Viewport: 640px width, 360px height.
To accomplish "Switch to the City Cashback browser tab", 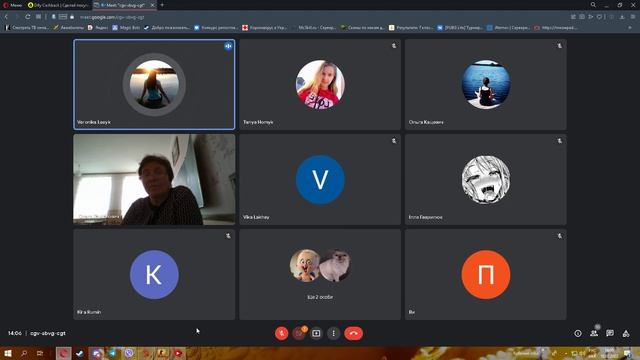I will [58, 5].
